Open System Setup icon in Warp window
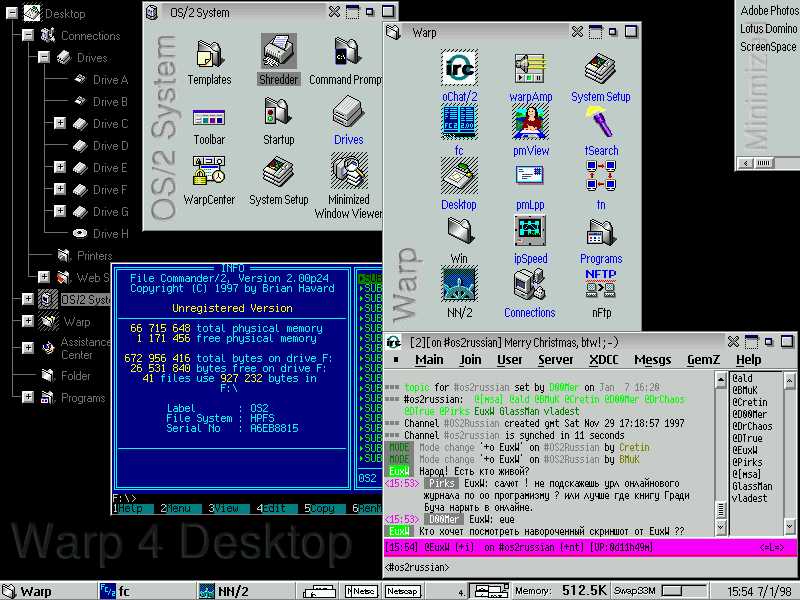Image resolution: width=800 pixels, height=600 pixels. 601,68
